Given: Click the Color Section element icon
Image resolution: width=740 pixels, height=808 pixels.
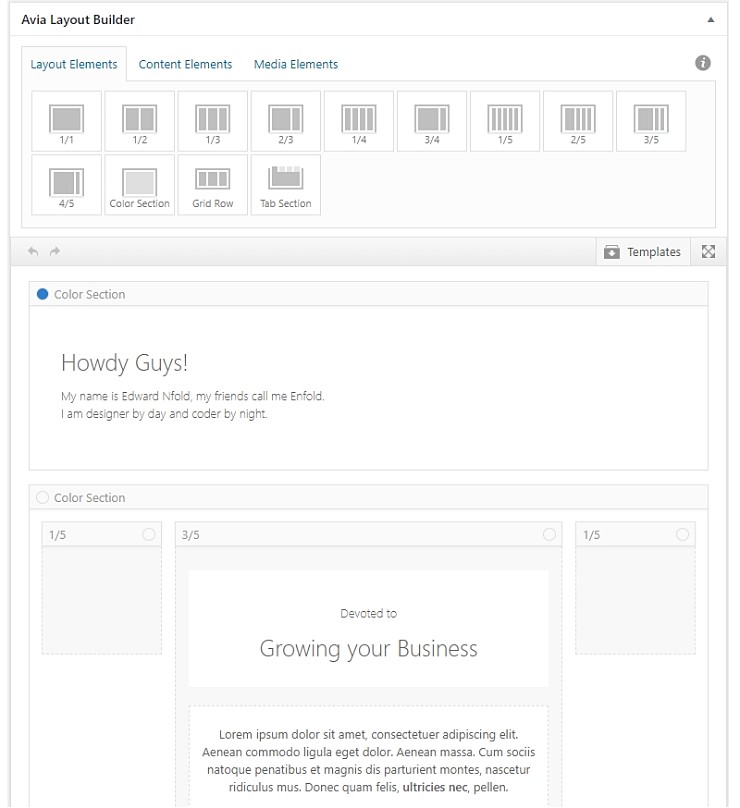Looking at the screenshot, I should 139,184.
